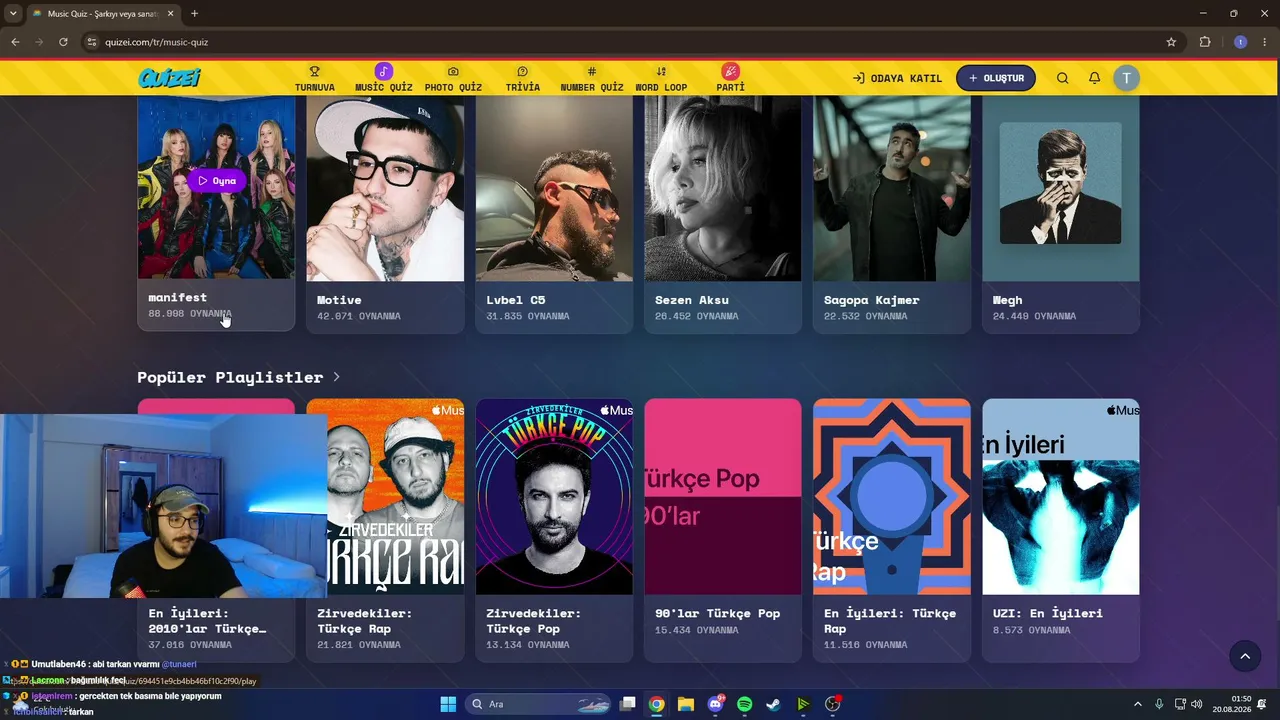
Task: Open the notifications bell
Action: [1094, 78]
